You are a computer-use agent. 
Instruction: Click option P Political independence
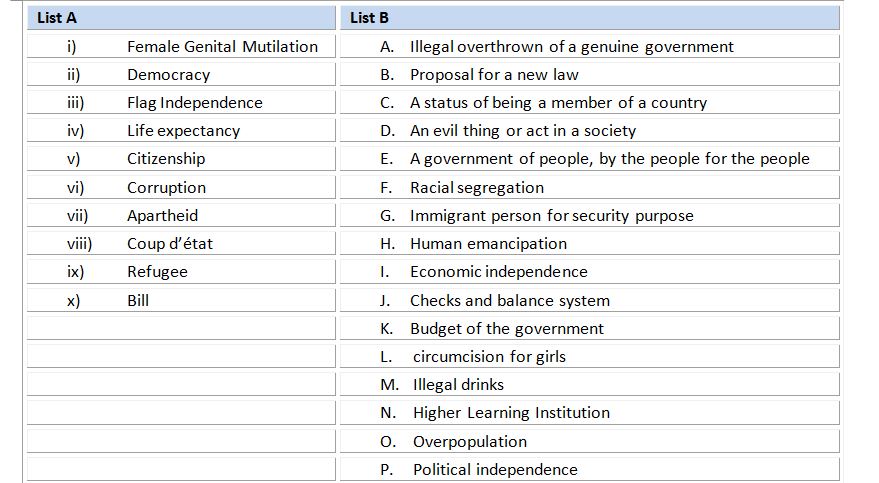(590, 470)
